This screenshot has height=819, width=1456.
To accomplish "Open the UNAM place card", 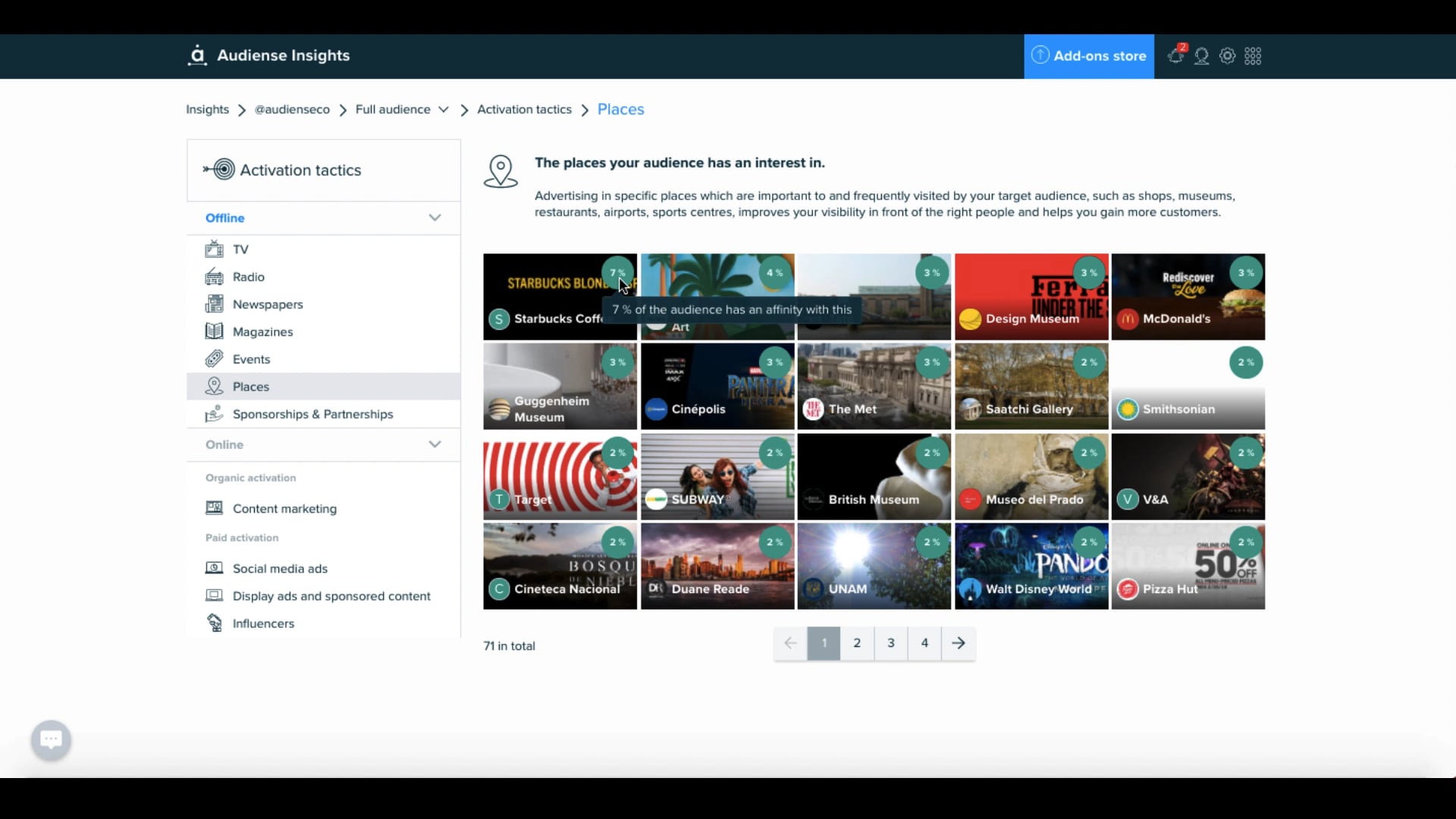I will click(x=874, y=566).
